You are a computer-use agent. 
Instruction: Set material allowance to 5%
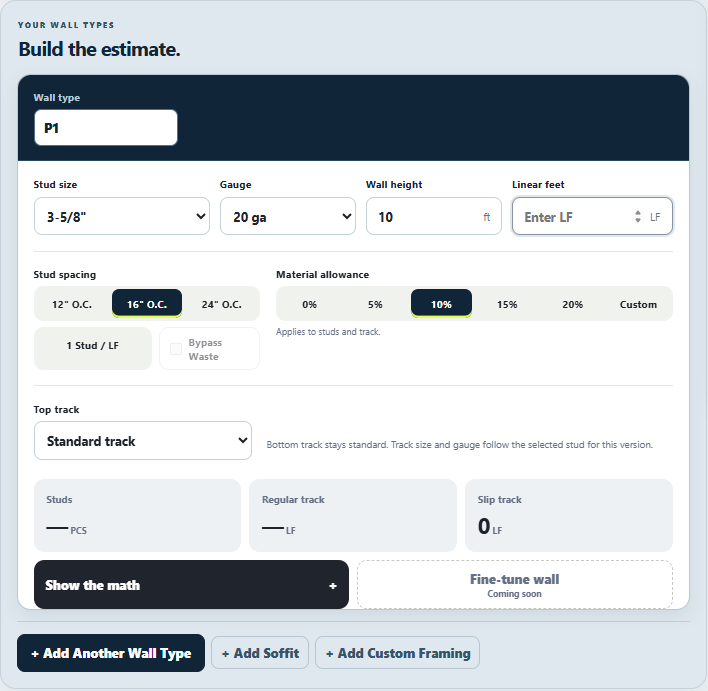(x=375, y=304)
